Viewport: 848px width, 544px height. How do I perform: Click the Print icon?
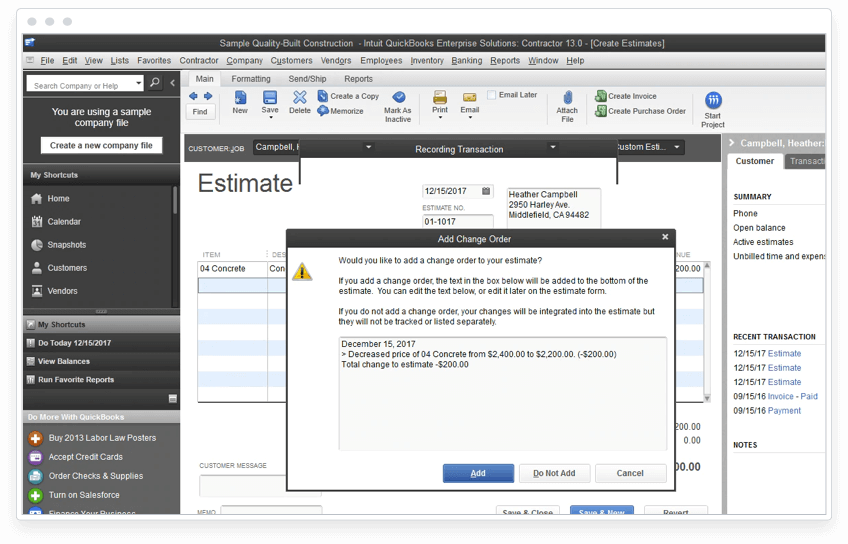[440, 97]
